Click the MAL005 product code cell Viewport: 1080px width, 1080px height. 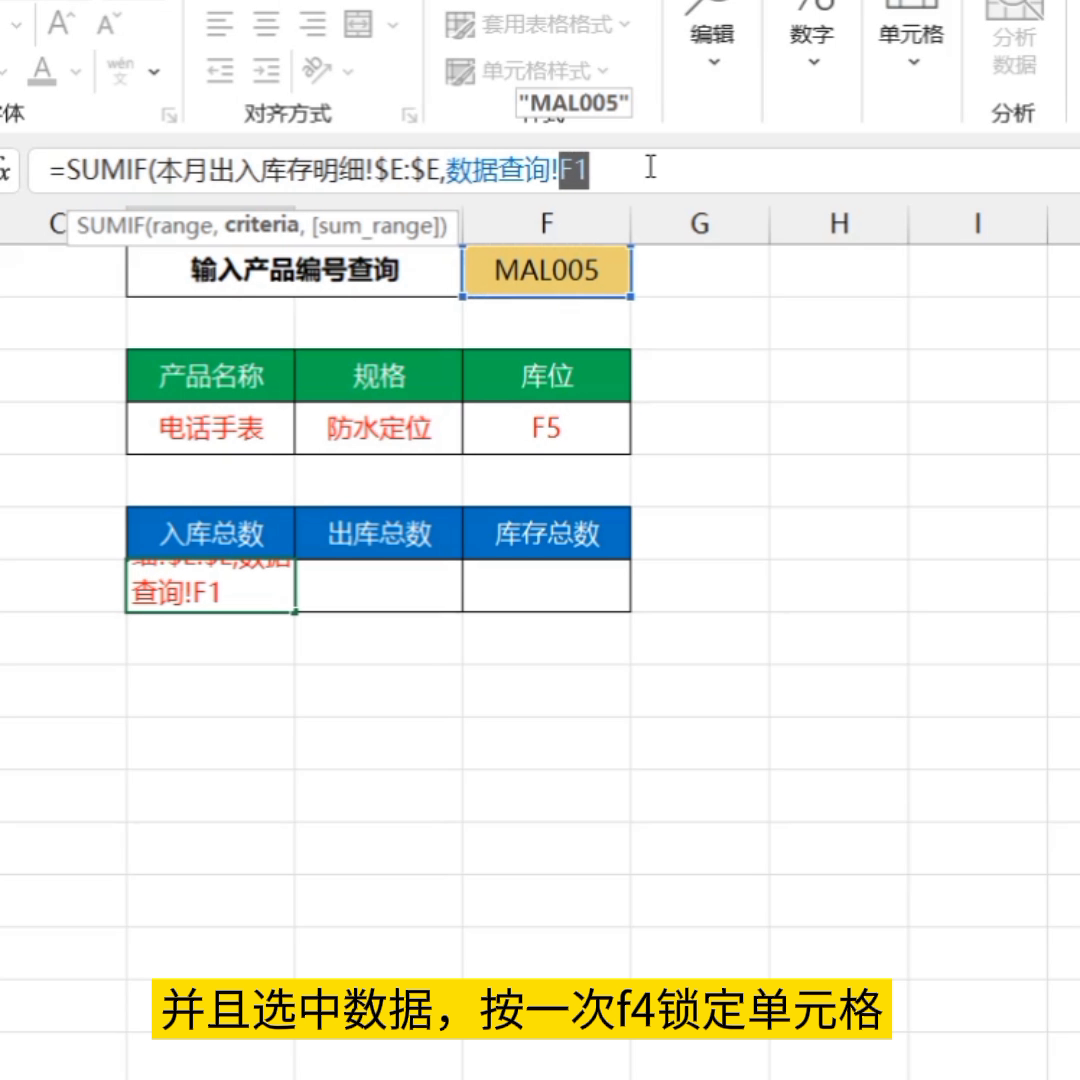tap(547, 271)
